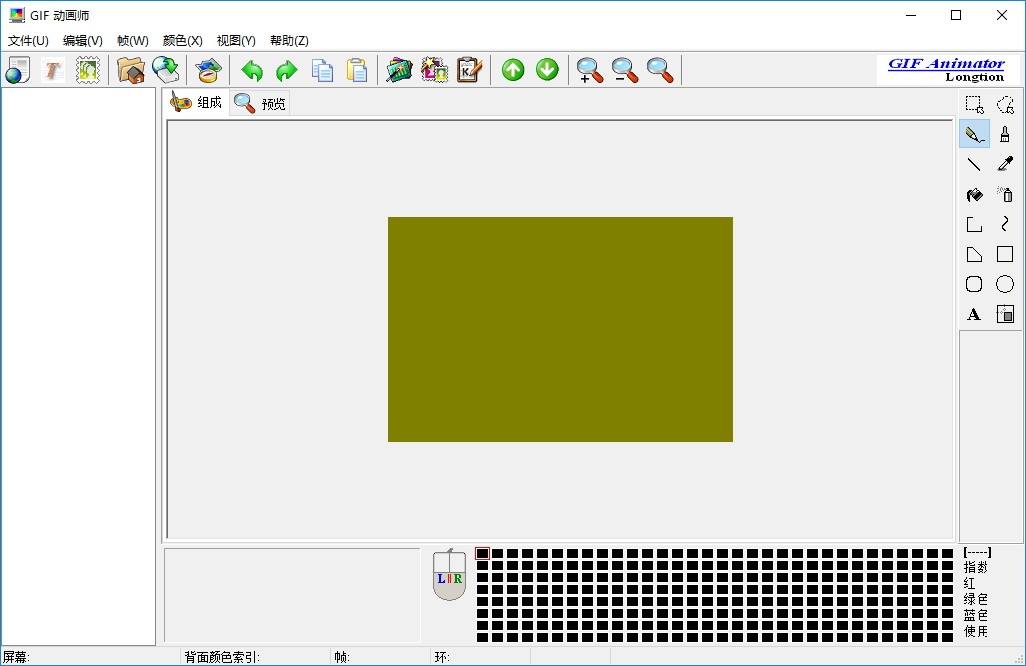Image resolution: width=1026 pixels, height=666 pixels.
Task: Click the paste clipboard icon
Action: point(357,70)
